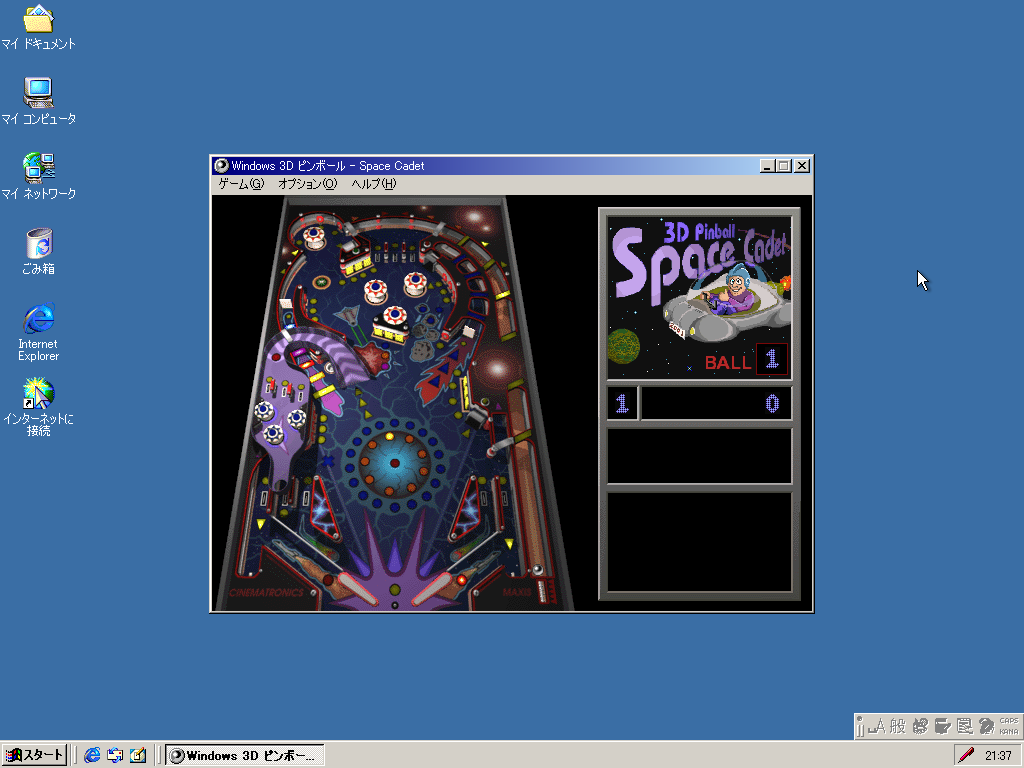Click the ball plunger at lower right

[545, 592]
